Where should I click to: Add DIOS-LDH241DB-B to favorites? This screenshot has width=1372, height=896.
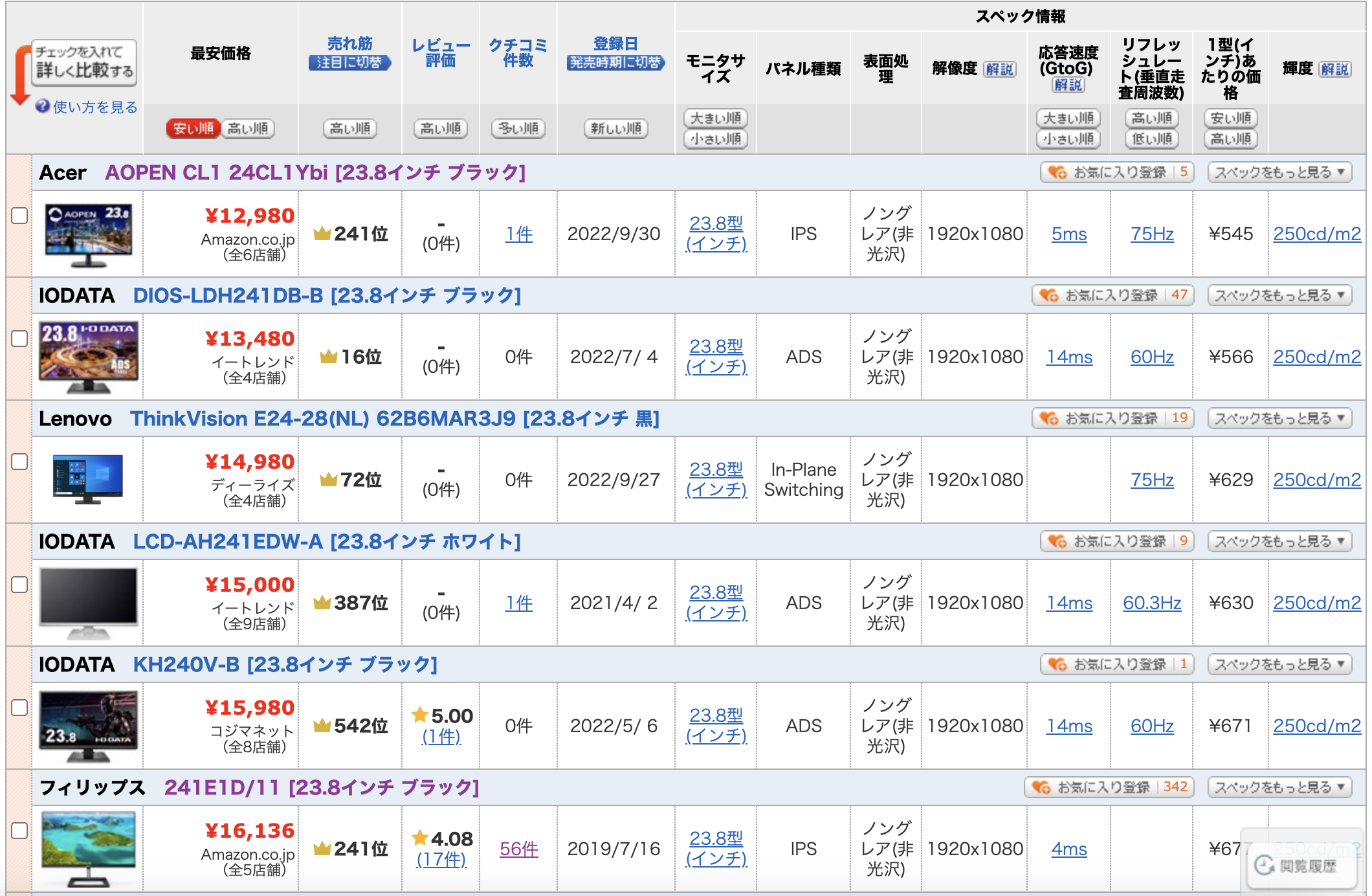[x=1112, y=295]
